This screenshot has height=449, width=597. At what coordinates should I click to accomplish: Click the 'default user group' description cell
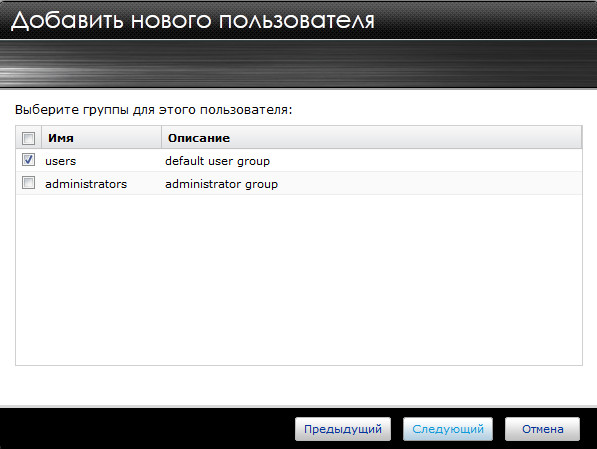tap(217, 161)
